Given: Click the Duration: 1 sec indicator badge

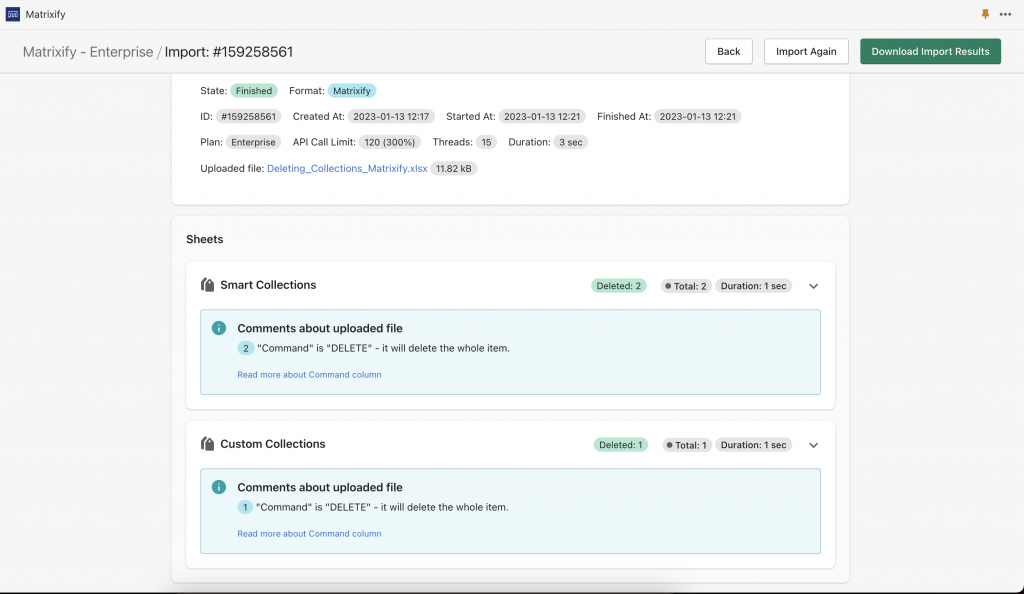Looking at the screenshot, I should pos(753,285).
